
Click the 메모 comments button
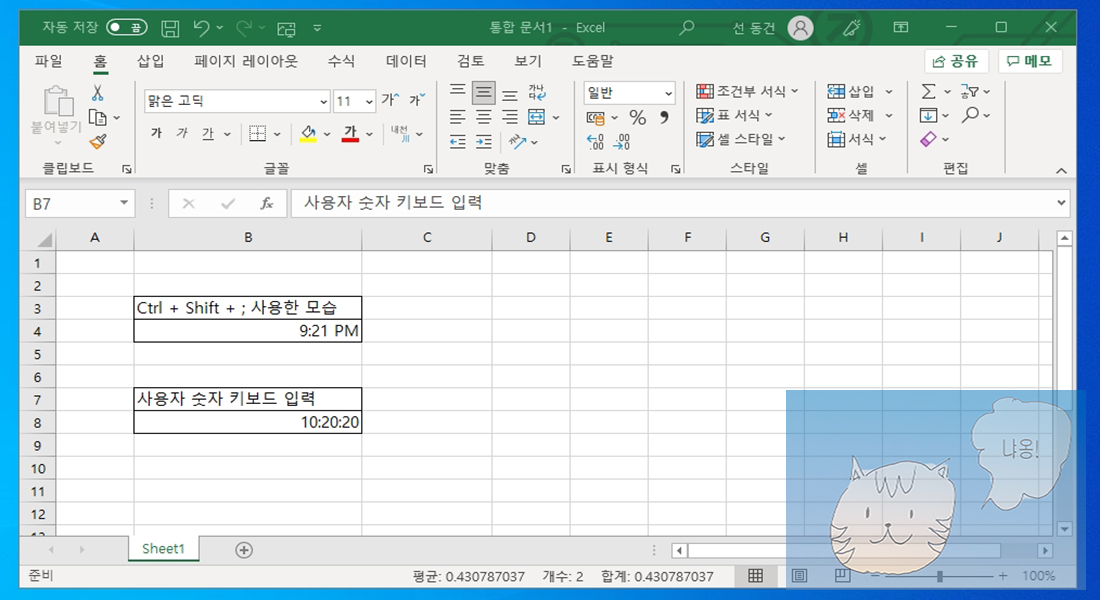coord(1030,62)
